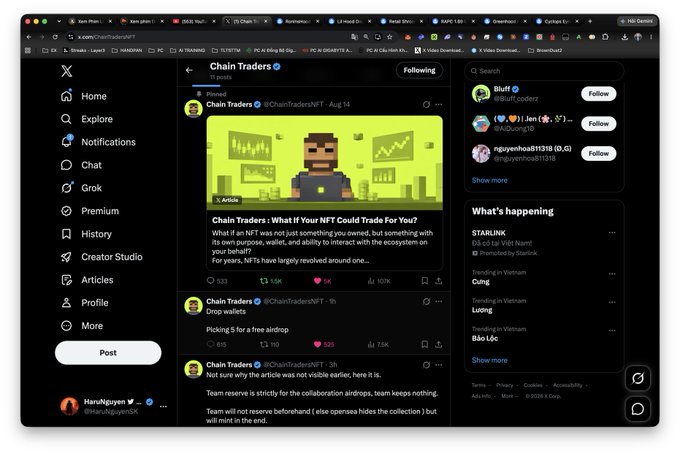Click the X logo in the sidebar

point(66,71)
